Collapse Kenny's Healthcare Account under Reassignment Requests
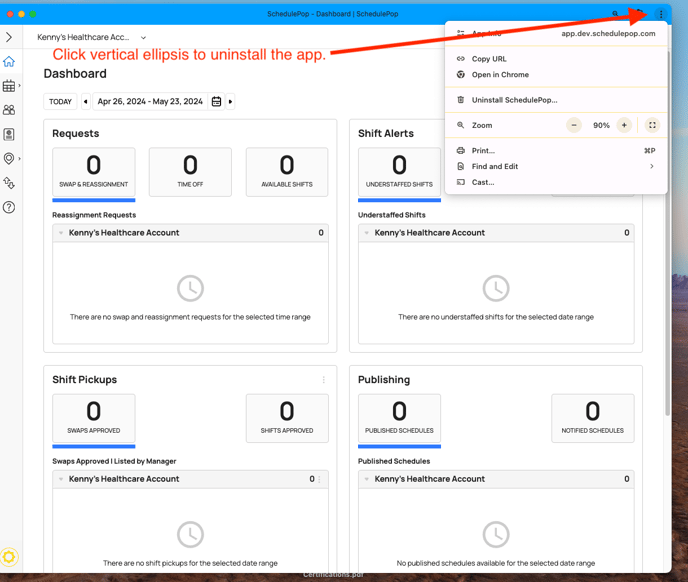Screen dimensions: 688x582 [x=61, y=233]
